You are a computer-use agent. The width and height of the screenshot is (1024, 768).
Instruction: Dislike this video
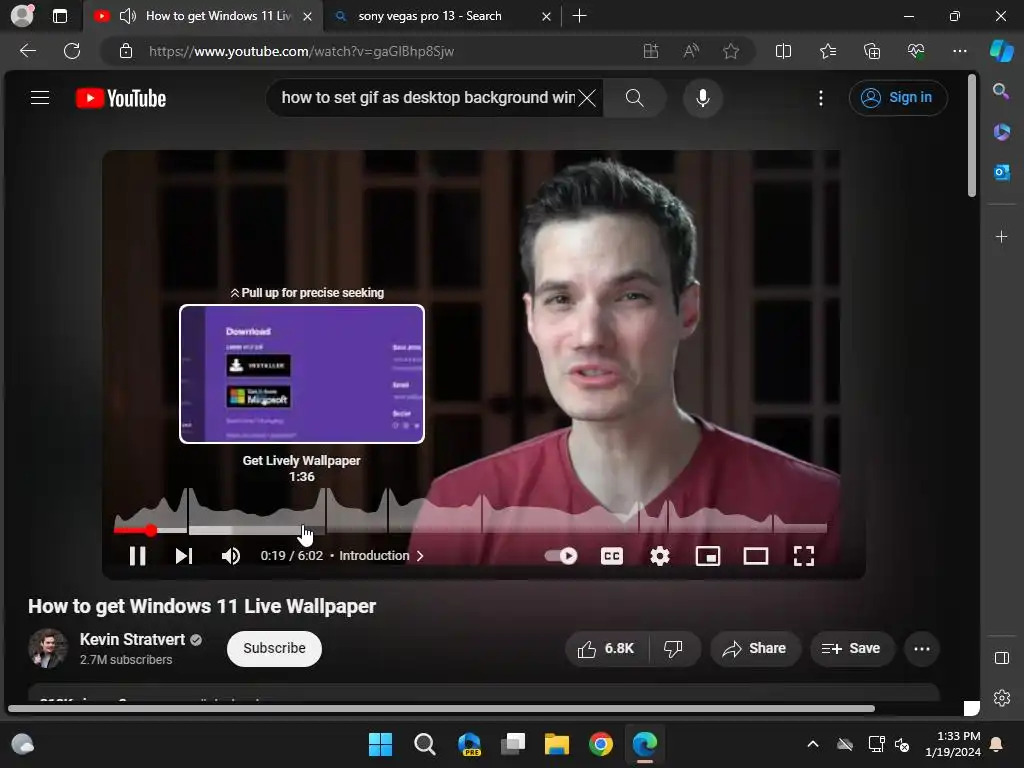click(673, 648)
